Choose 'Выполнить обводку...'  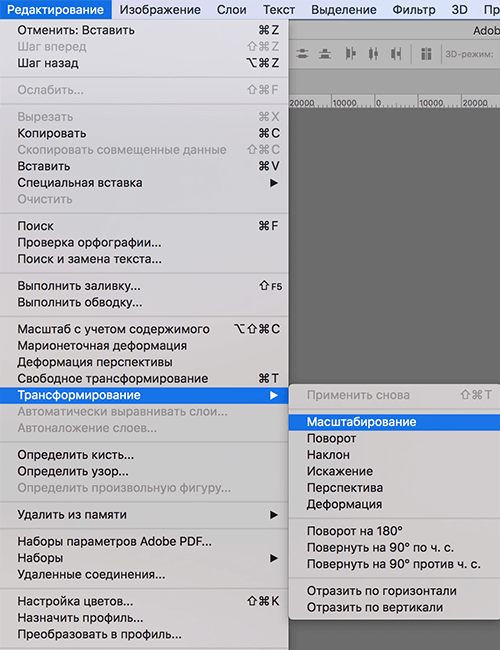144,302
